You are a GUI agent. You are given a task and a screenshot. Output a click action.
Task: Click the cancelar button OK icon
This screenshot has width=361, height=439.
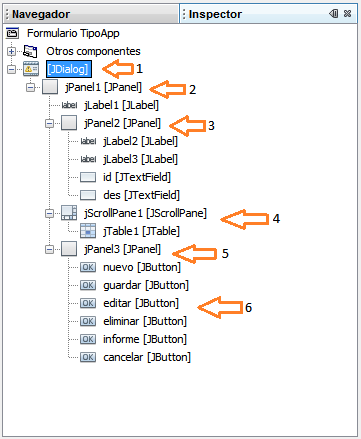click(88, 357)
